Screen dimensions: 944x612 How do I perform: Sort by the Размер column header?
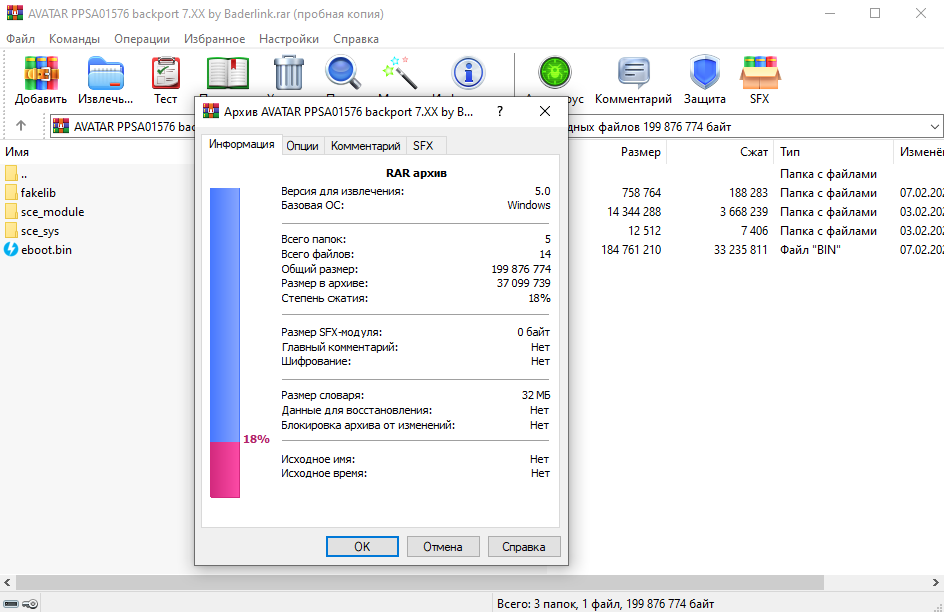640,152
